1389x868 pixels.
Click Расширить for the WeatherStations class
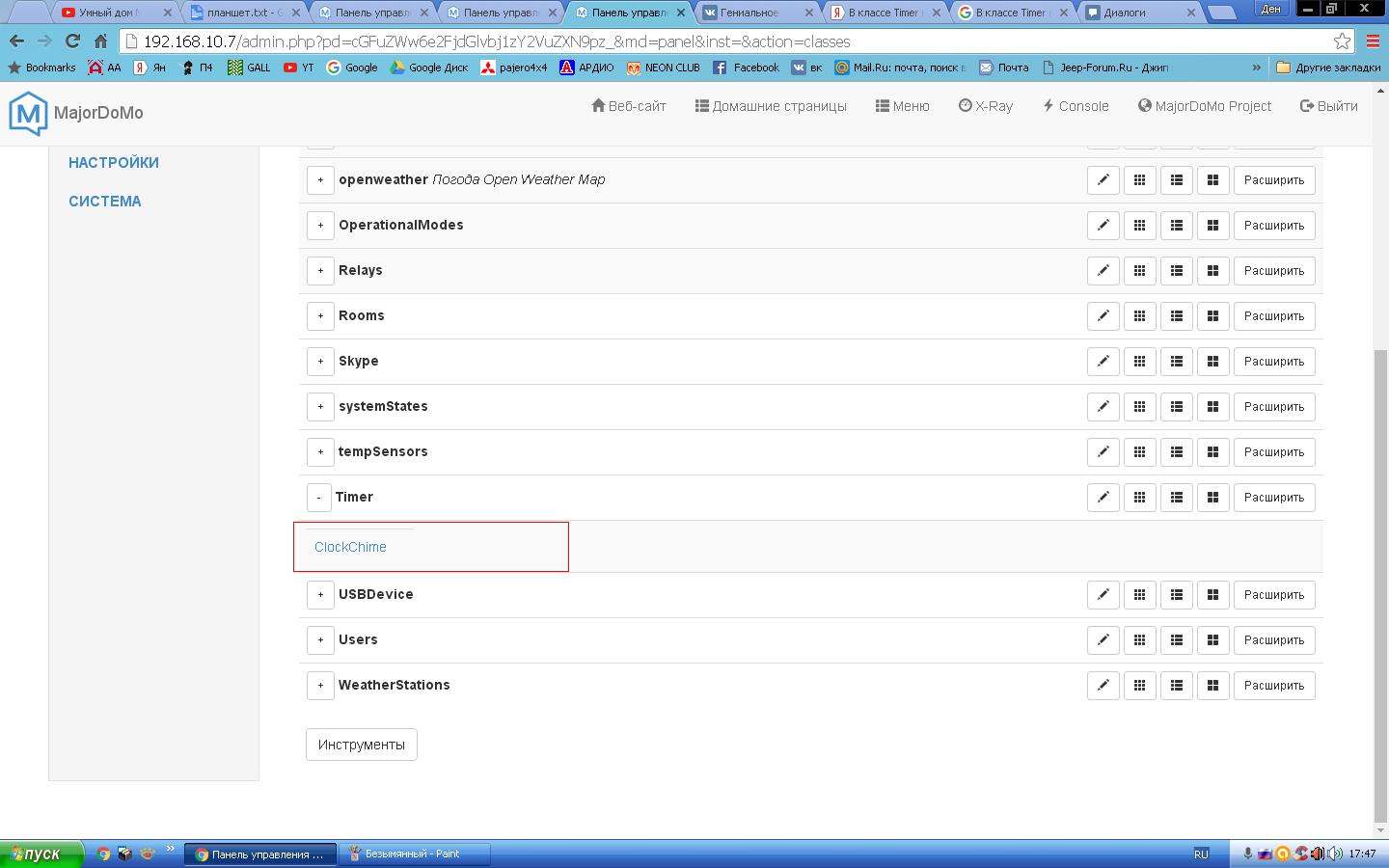(1274, 686)
